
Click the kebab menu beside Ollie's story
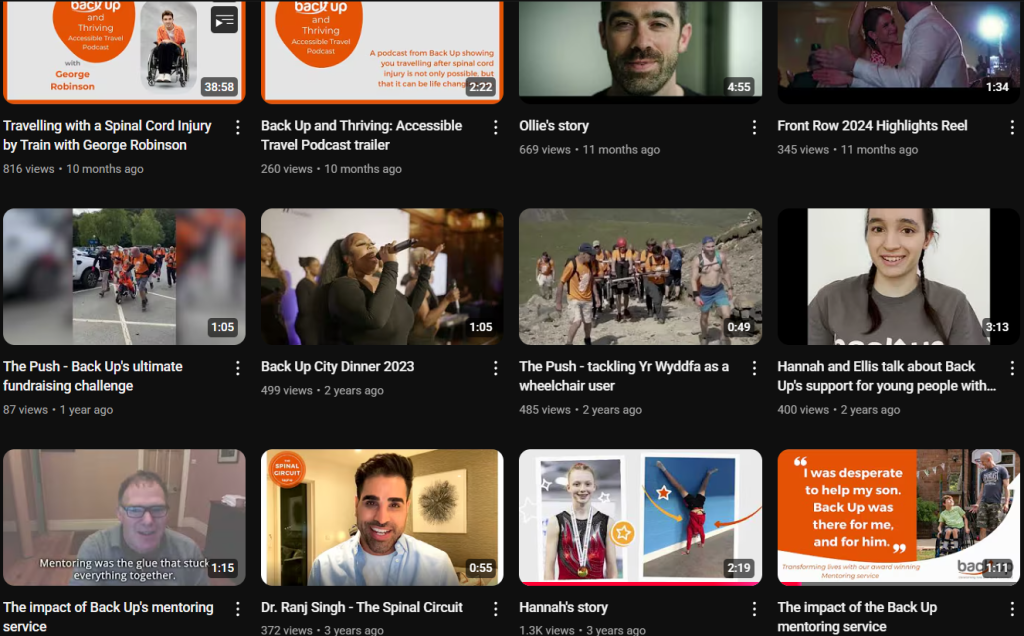[754, 127]
